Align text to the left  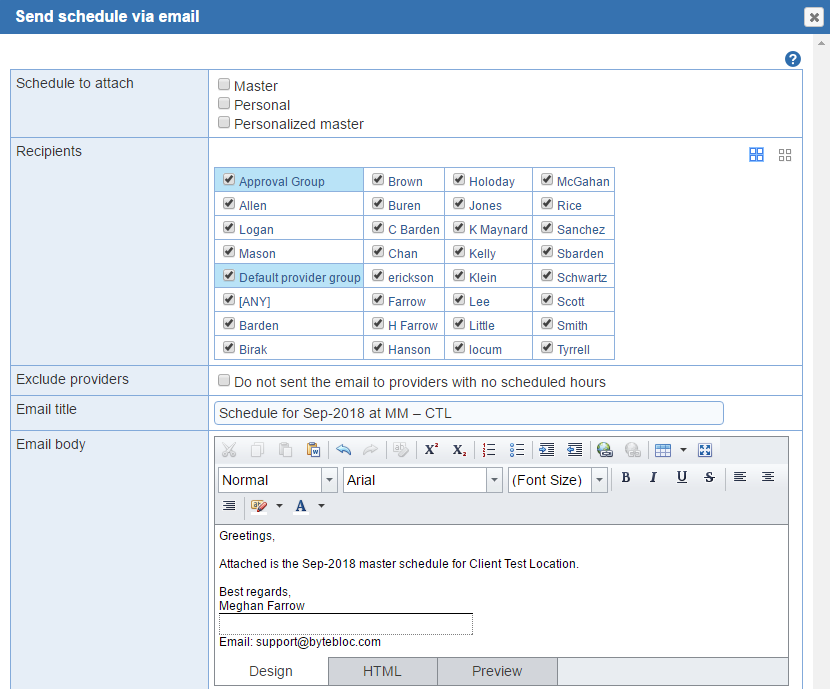click(740, 477)
